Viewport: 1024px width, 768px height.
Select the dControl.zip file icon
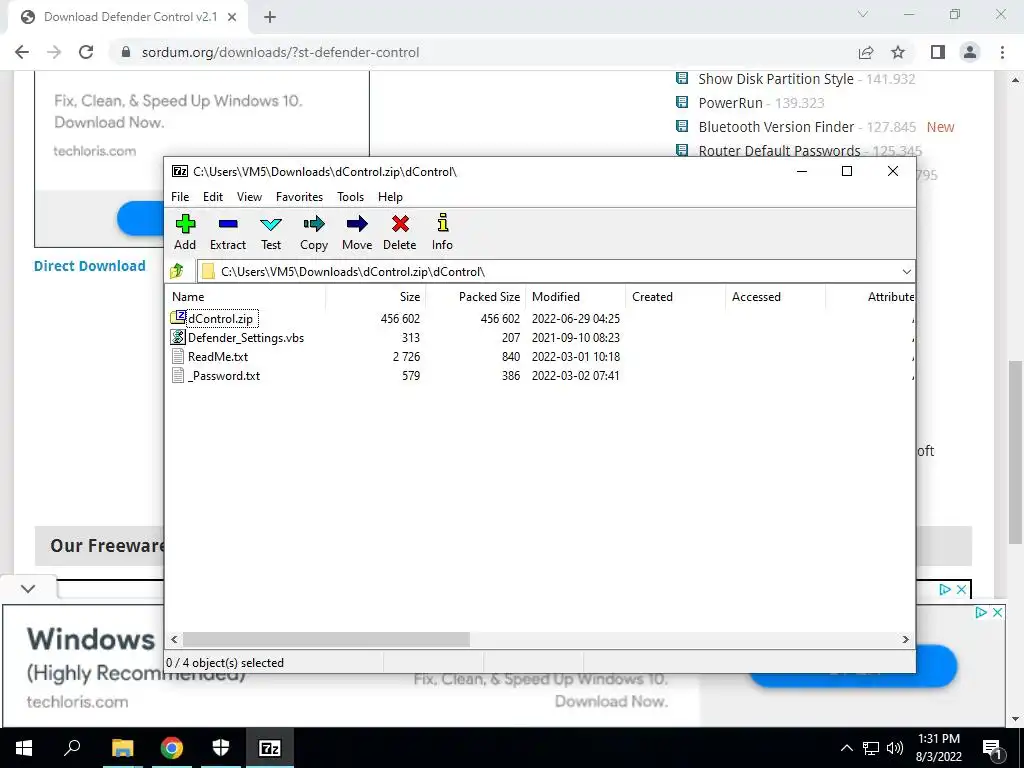coord(178,317)
